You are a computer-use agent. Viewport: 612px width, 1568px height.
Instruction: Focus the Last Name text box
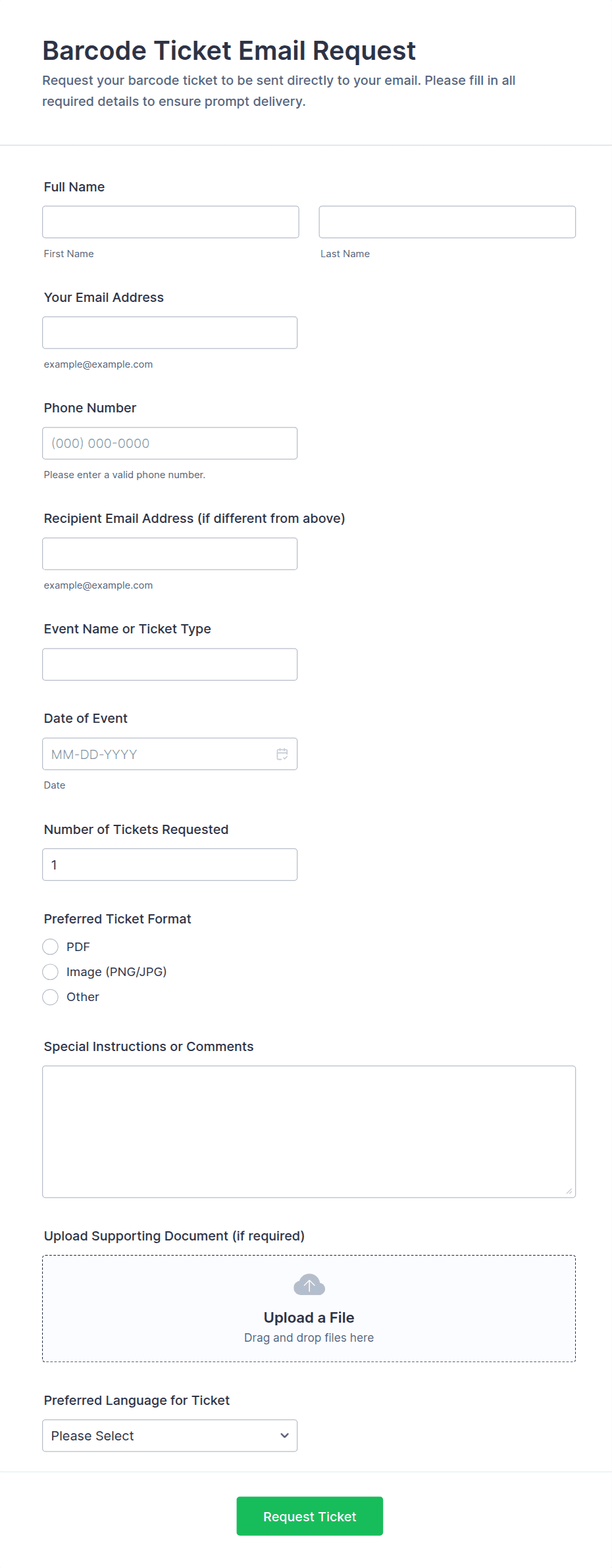[x=447, y=222]
